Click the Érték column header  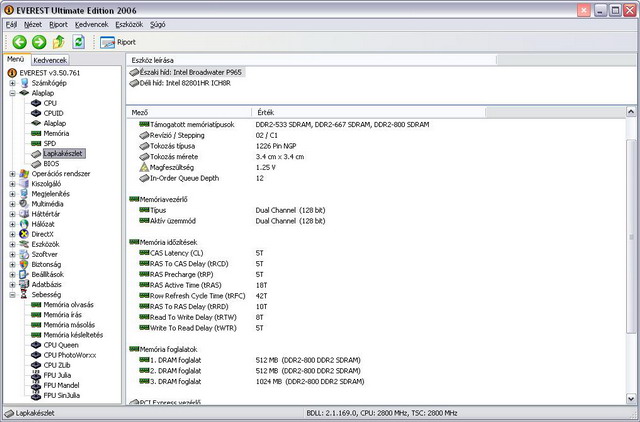(369, 112)
